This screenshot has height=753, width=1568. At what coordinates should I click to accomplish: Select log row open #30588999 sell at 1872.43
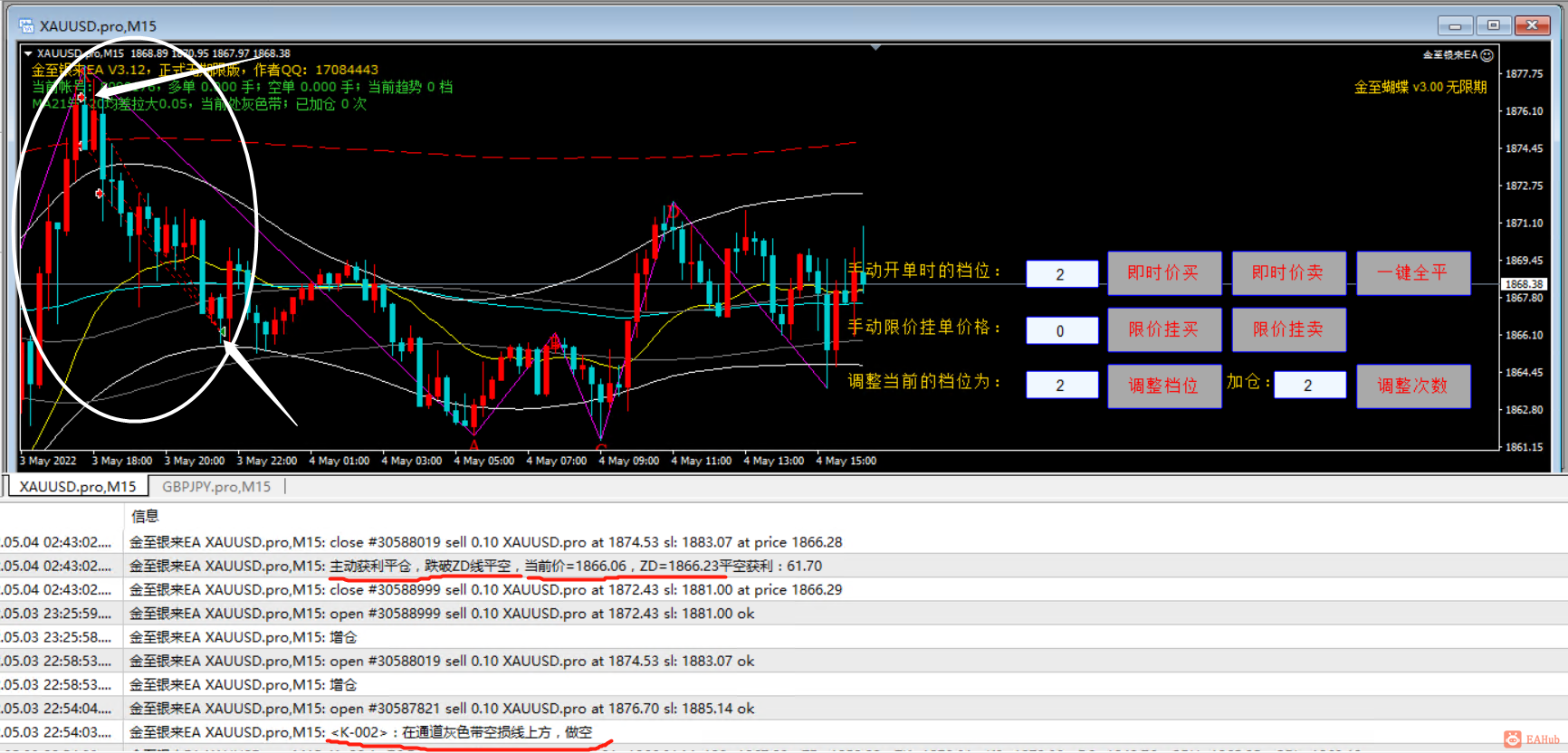(784, 614)
